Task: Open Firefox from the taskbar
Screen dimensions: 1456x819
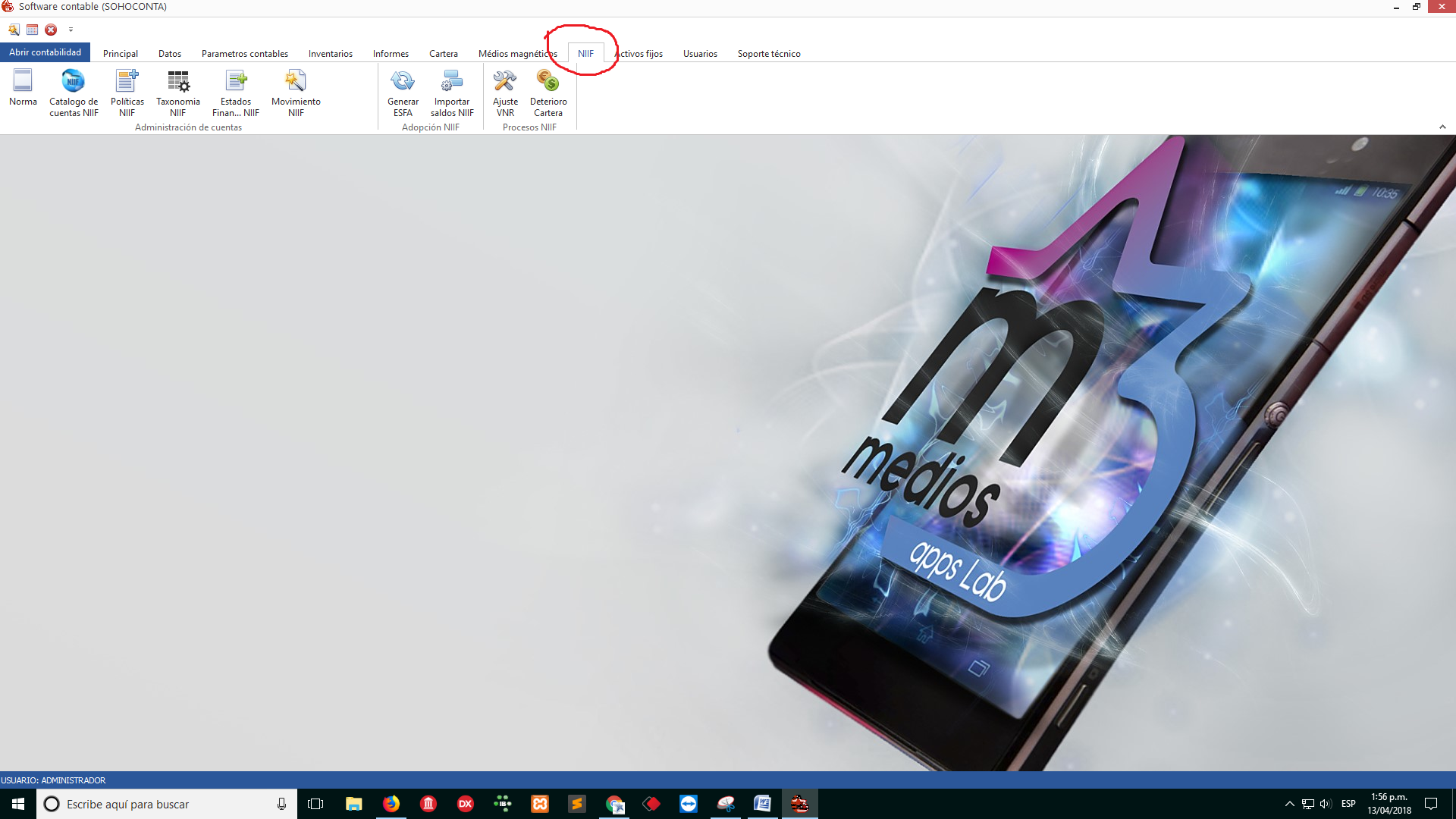Action: 391,804
